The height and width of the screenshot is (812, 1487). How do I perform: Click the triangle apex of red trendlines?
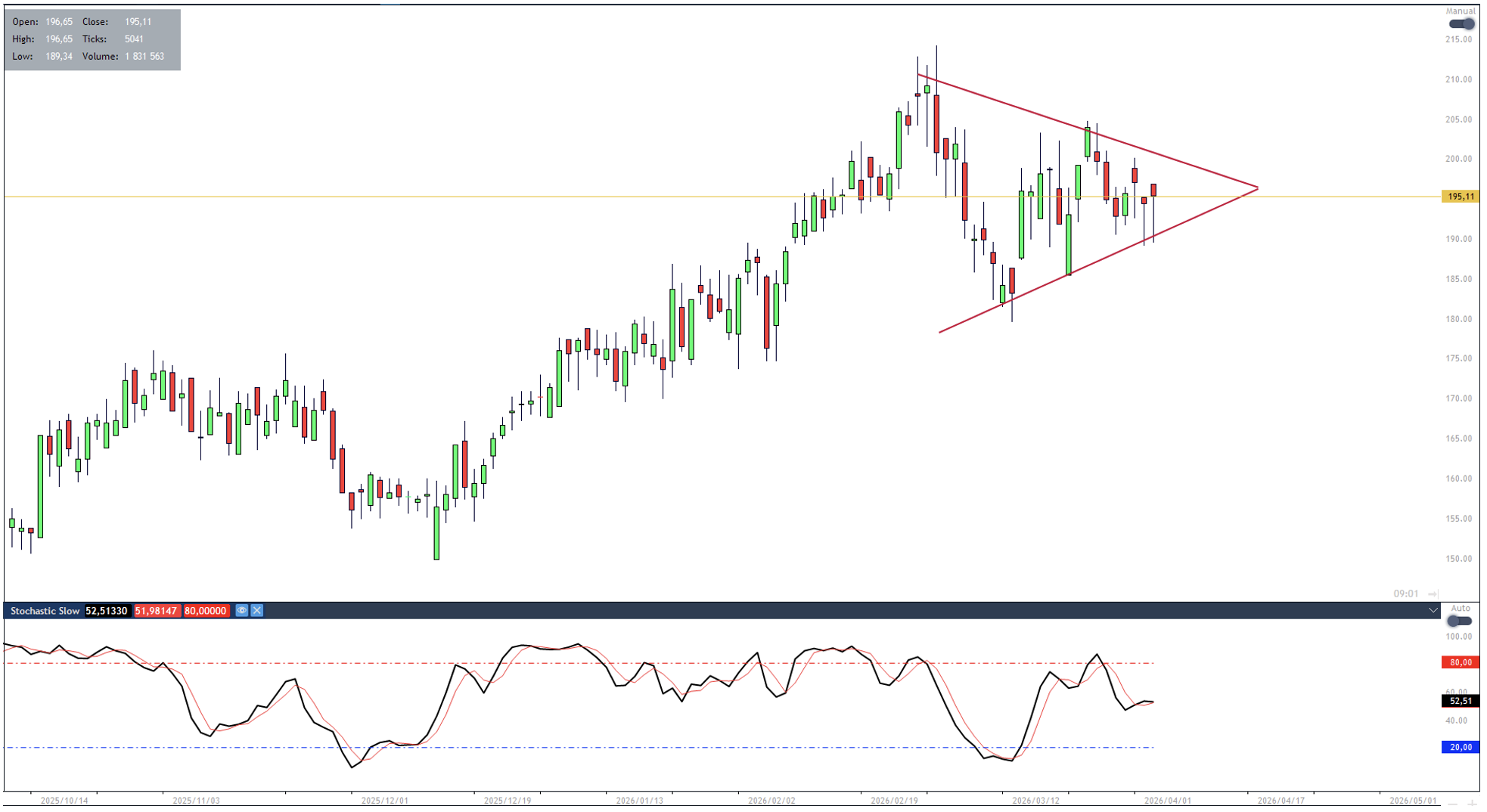point(1257,188)
